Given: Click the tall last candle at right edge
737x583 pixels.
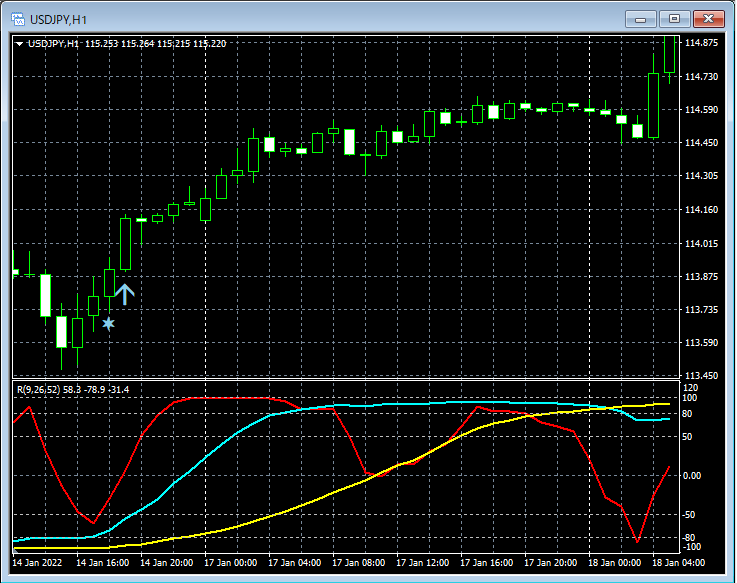Looking at the screenshot, I should point(670,53).
